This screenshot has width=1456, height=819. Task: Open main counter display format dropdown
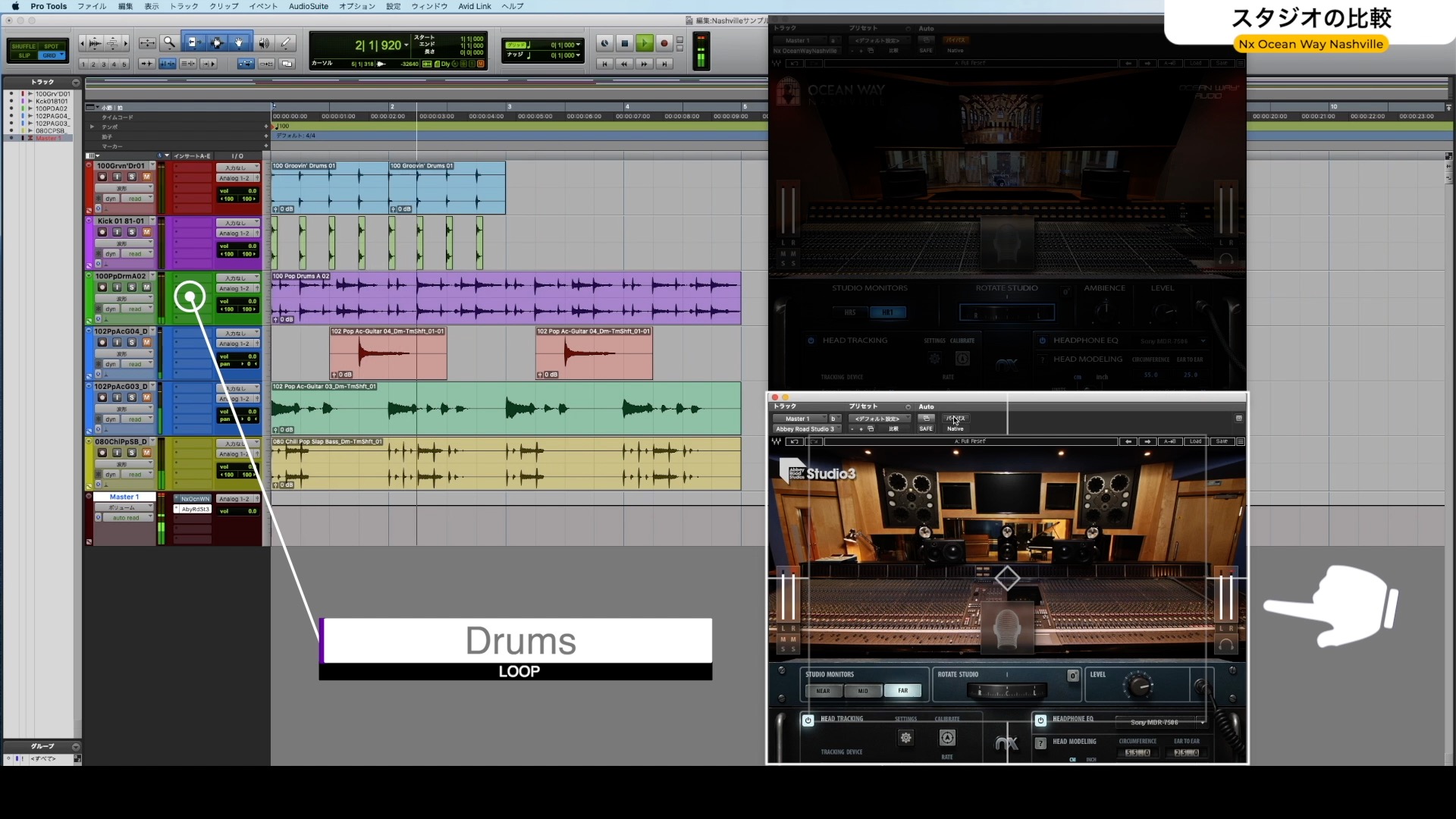[x=406, y=45]
